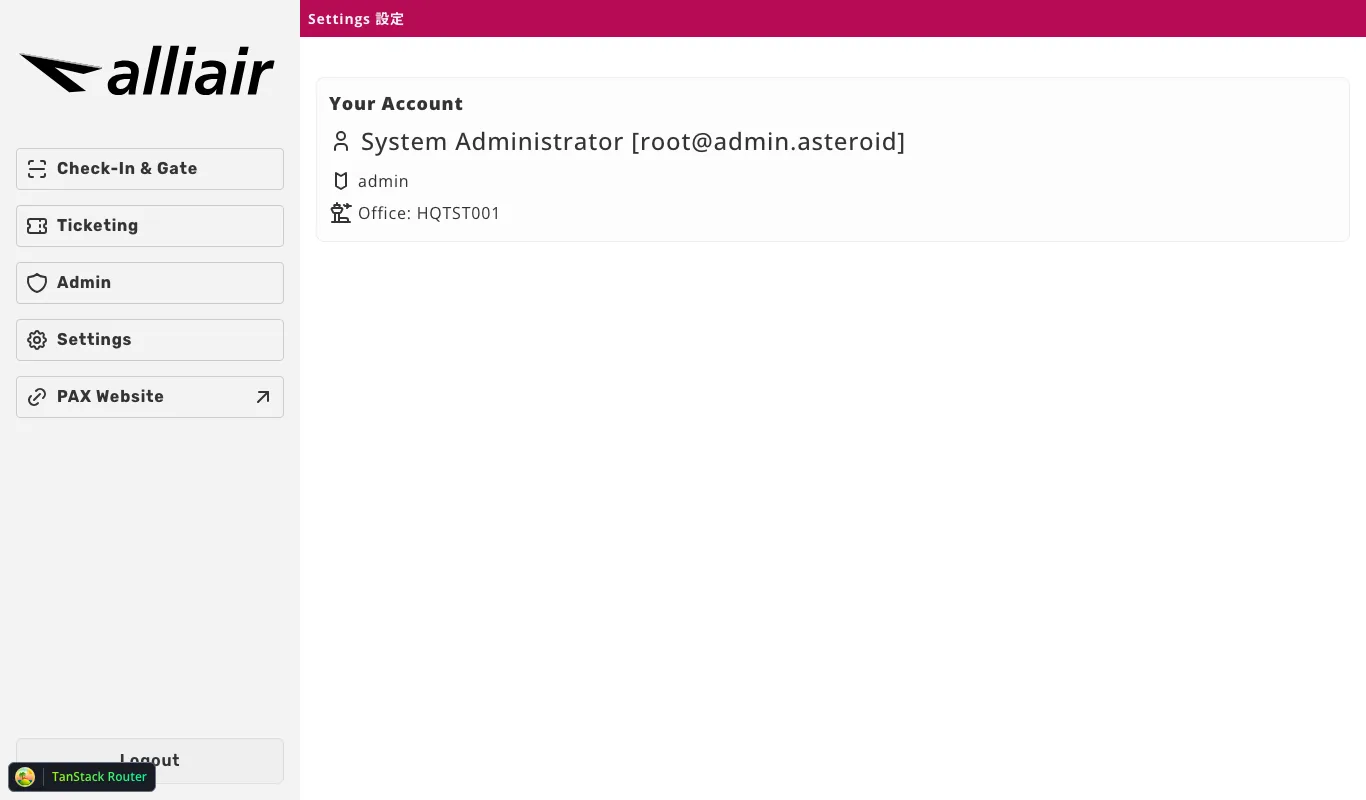Click the role badge icon beside admin

[x=341, y=181]
